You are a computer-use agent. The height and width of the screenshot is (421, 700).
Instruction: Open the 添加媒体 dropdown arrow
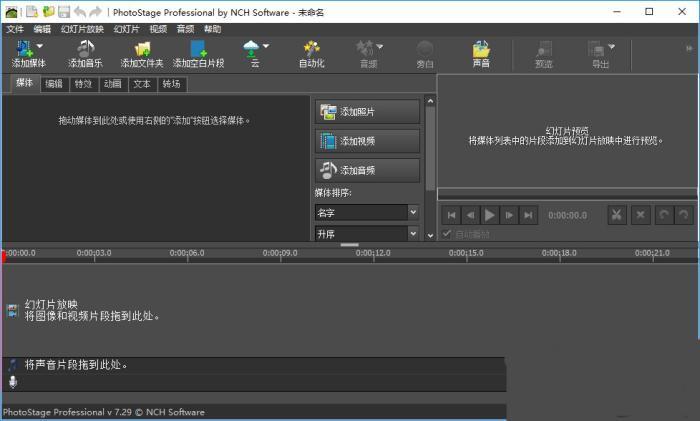tap(40, 46)
